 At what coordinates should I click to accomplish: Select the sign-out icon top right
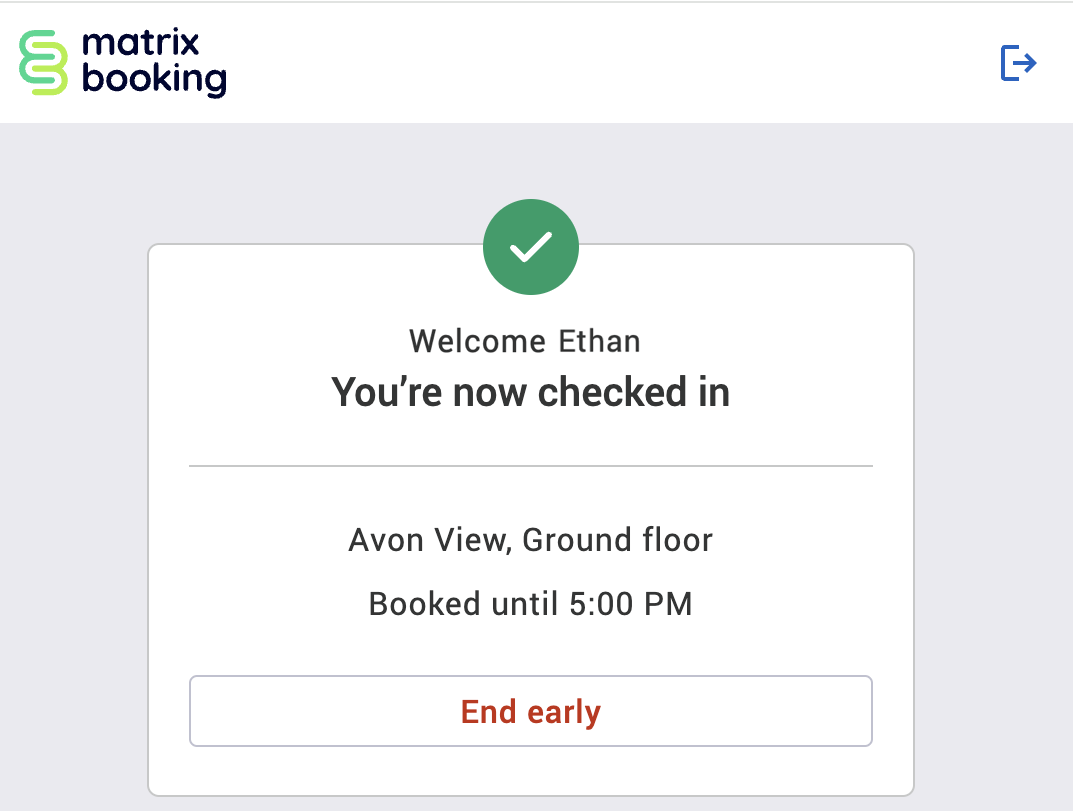tap(1018, 63)
